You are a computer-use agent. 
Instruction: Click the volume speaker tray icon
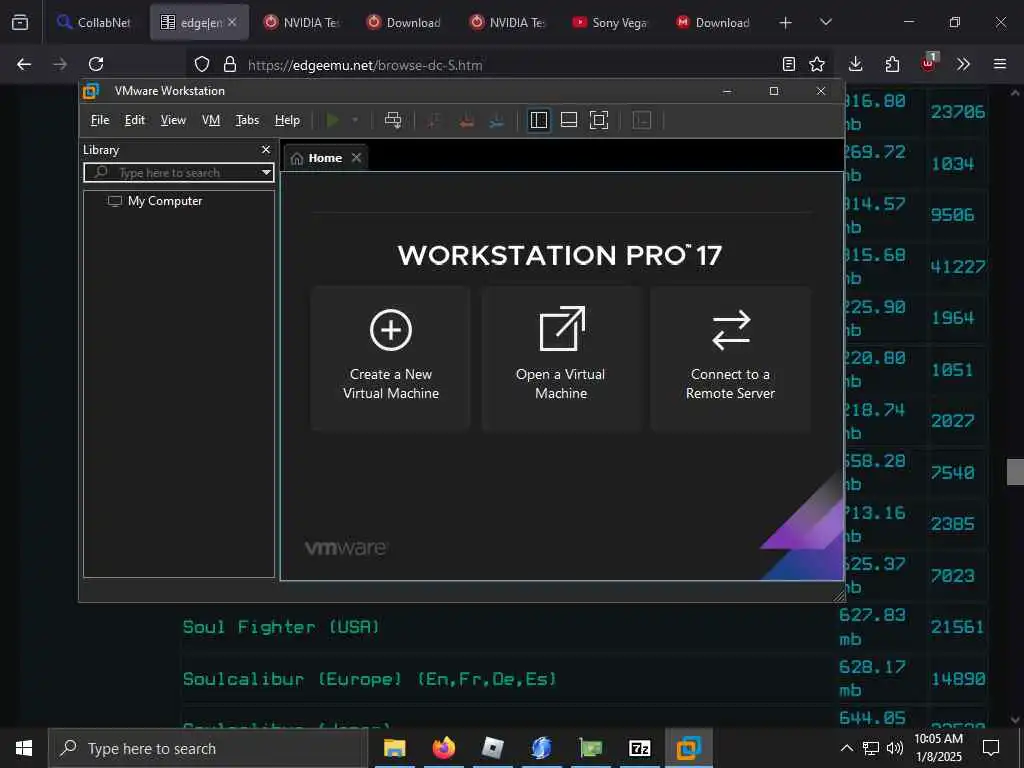coord(895,748)
